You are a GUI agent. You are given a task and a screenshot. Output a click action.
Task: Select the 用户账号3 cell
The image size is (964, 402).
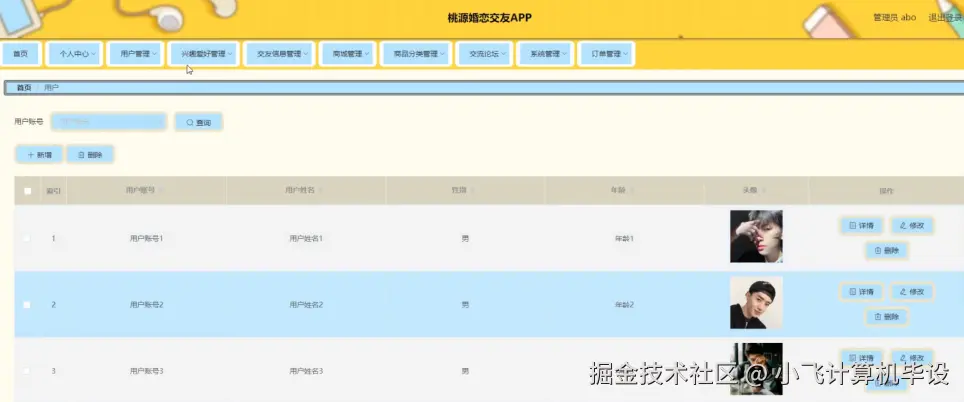pyautogui.click(x=146, y=371)
